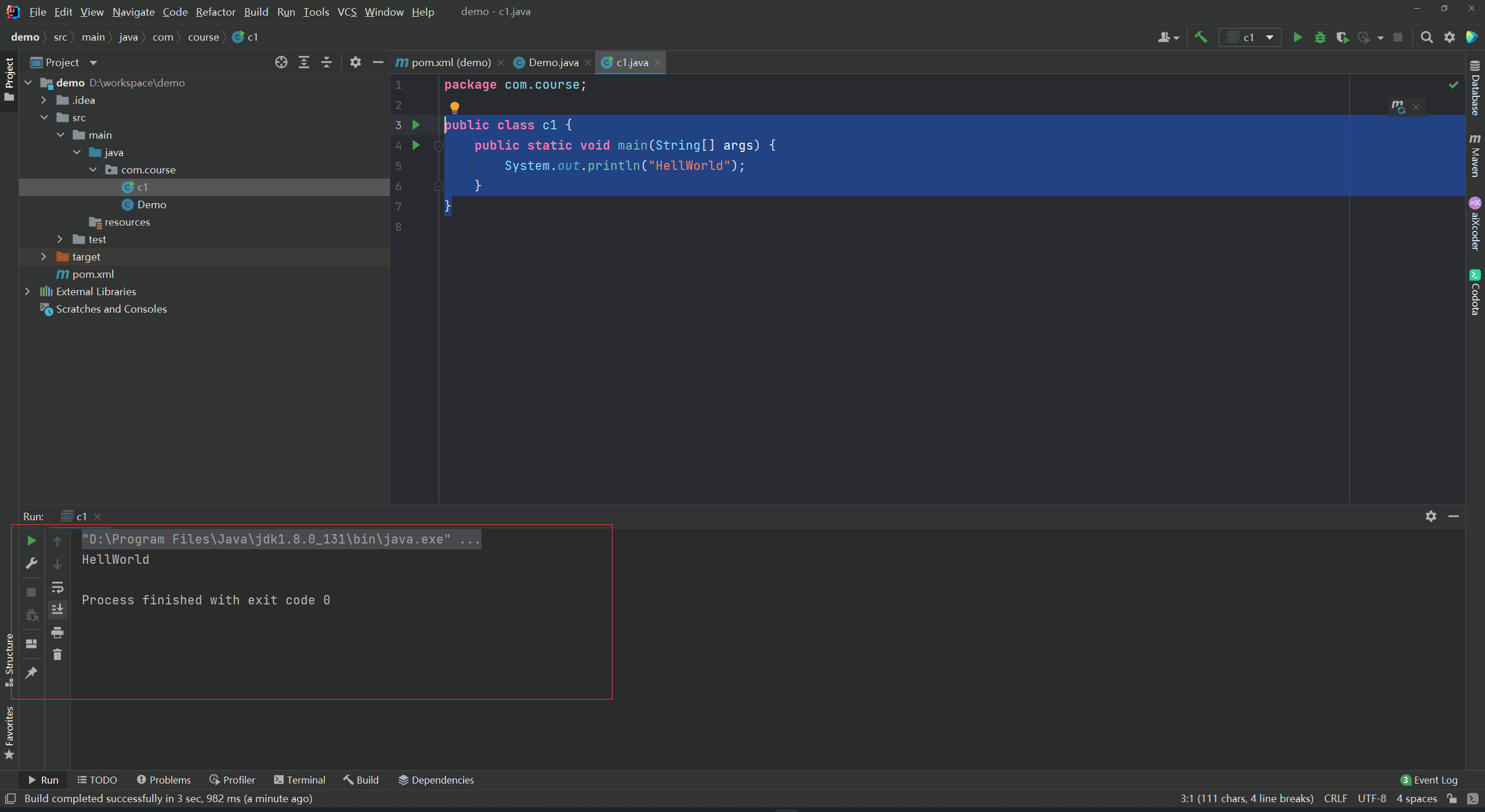Open the Refactor menu
This screenshot has height=812, width=1485.
215,12
